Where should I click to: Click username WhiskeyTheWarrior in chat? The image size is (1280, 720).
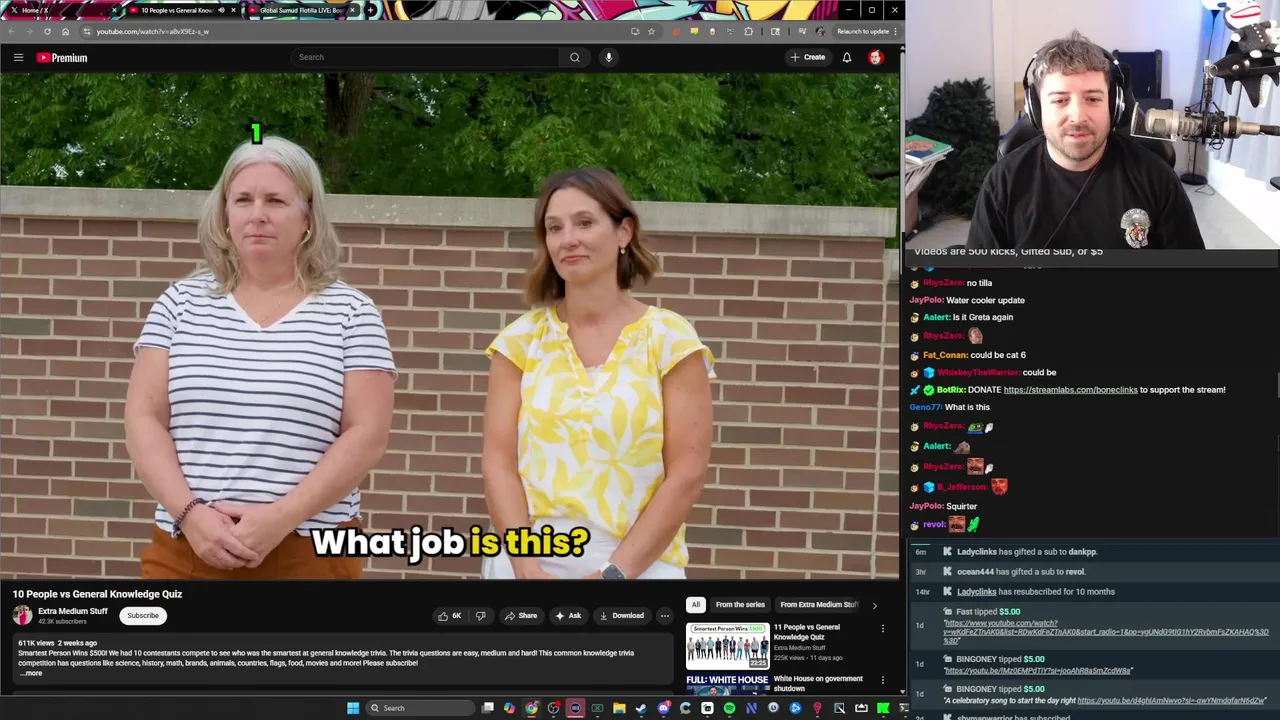click(977, 373)
